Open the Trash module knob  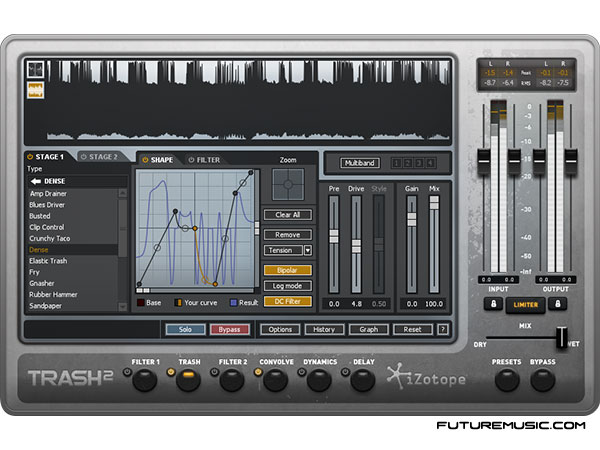tap(188, 380)
